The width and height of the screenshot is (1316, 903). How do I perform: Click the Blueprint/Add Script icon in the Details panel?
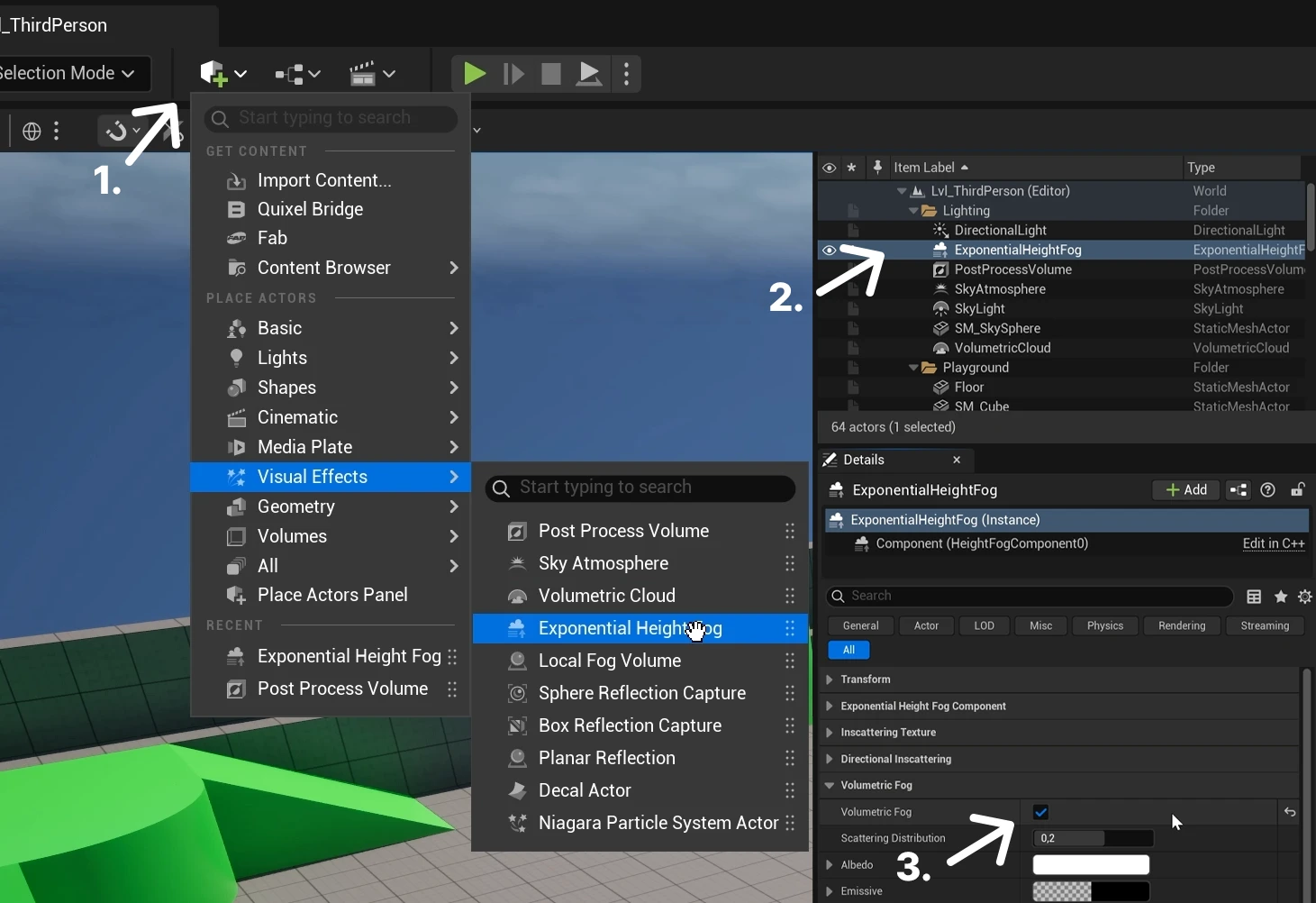click(x=1239, y=490)
